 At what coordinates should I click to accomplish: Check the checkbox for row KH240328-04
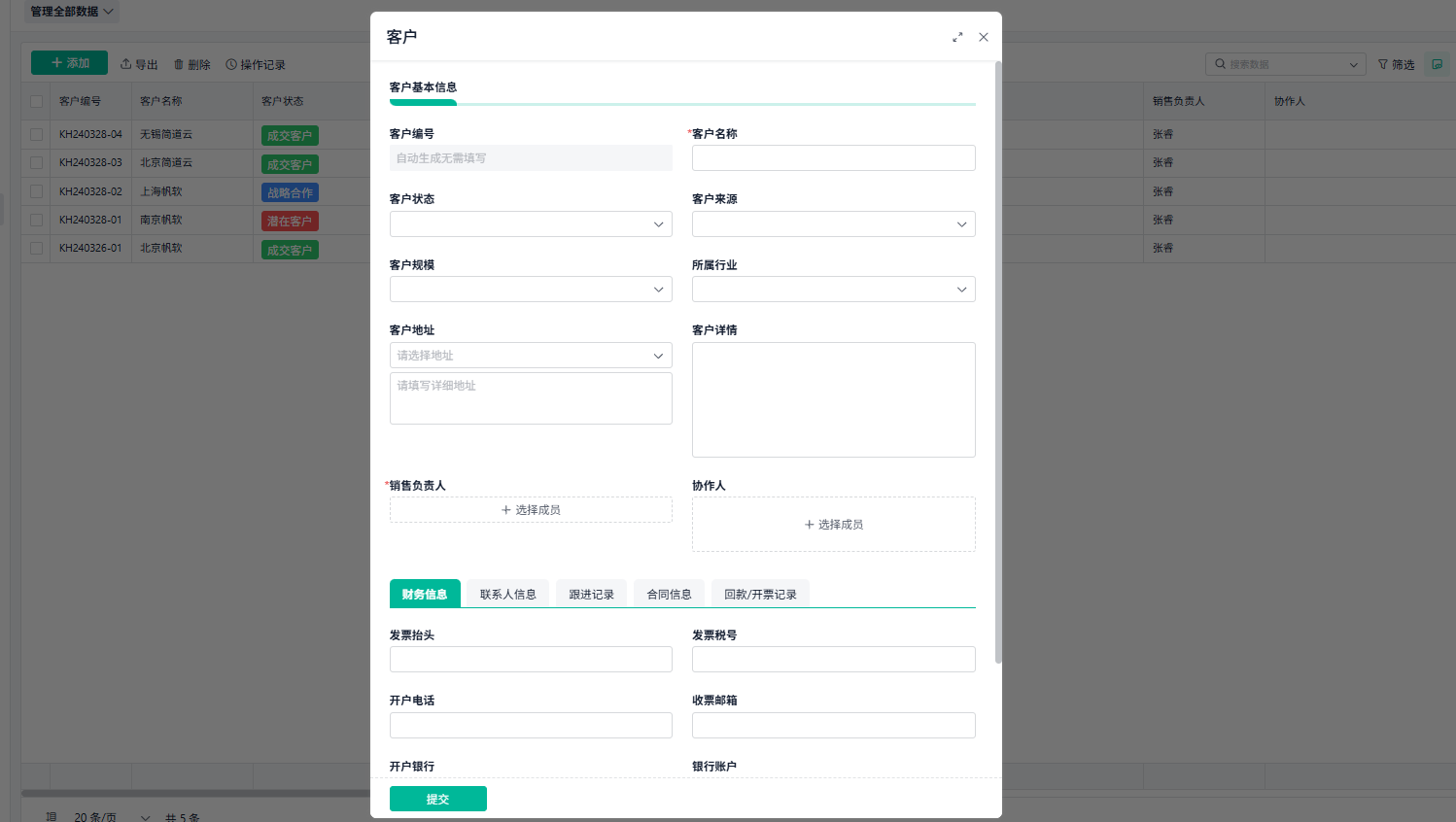coord(35,134)
